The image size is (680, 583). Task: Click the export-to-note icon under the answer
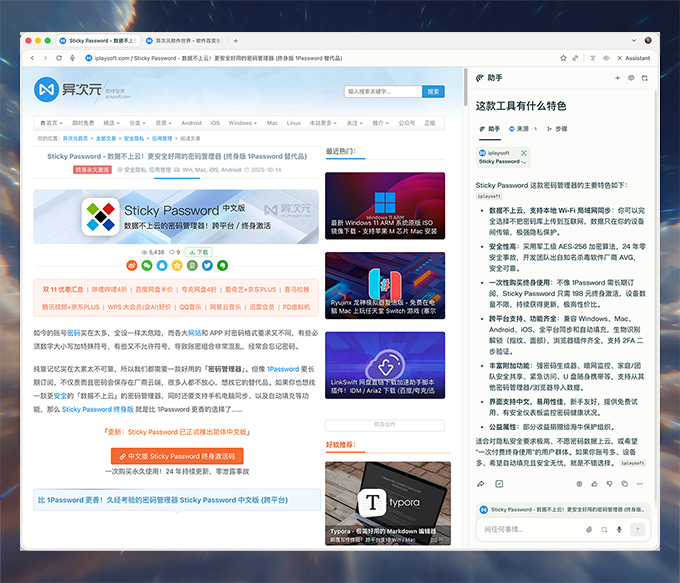click(x=499, y=484)
